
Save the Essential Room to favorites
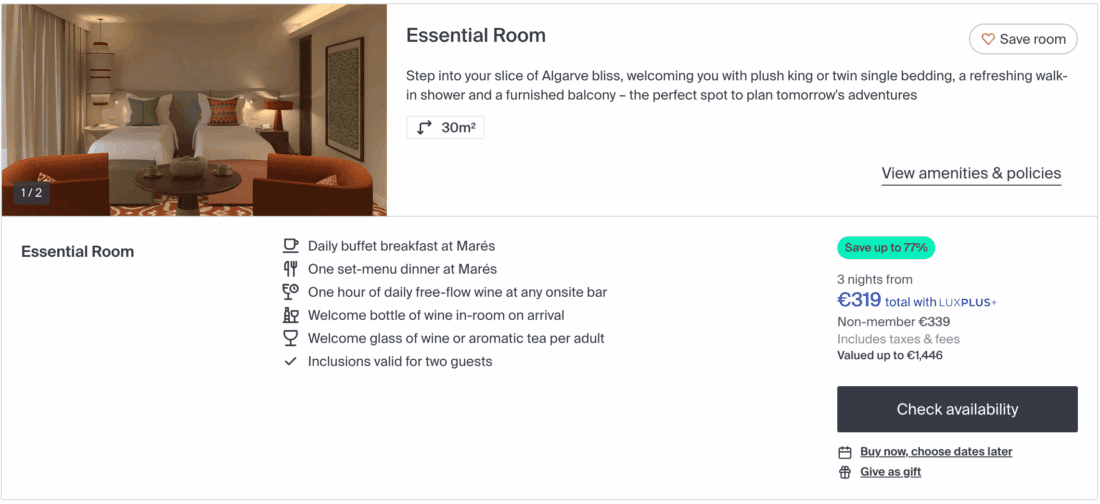pos(1023,39)
